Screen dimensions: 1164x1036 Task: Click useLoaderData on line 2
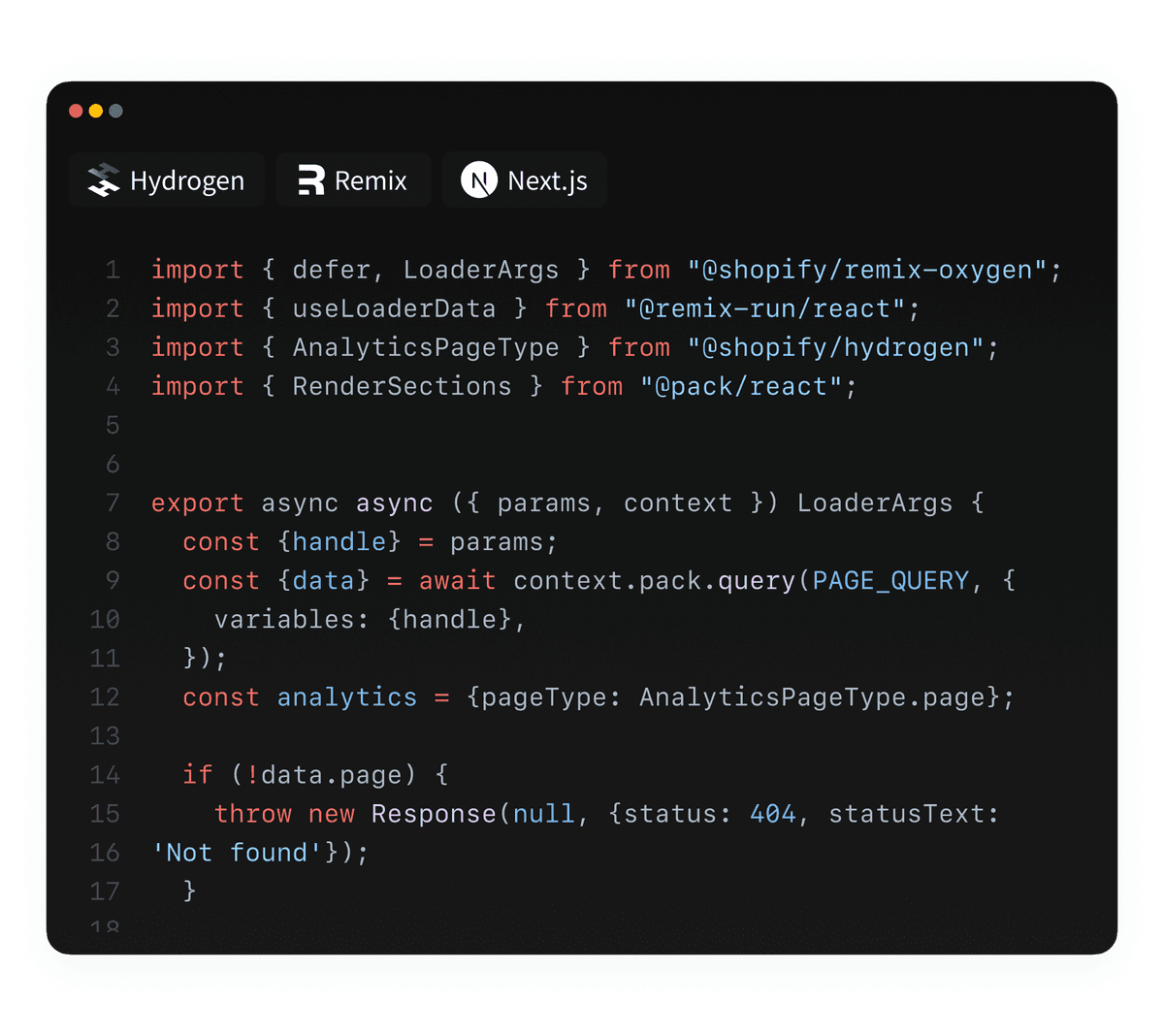coord(394,308)
